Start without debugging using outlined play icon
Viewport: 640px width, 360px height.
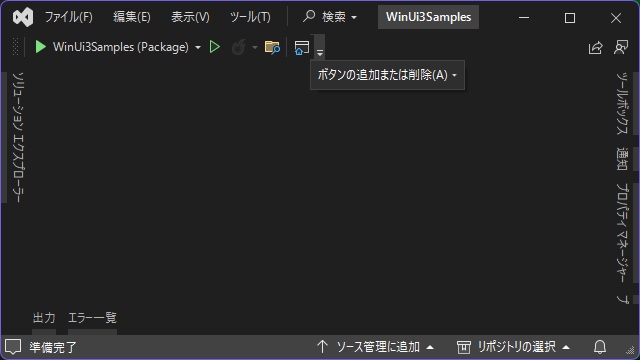click(x=215, y=47)
